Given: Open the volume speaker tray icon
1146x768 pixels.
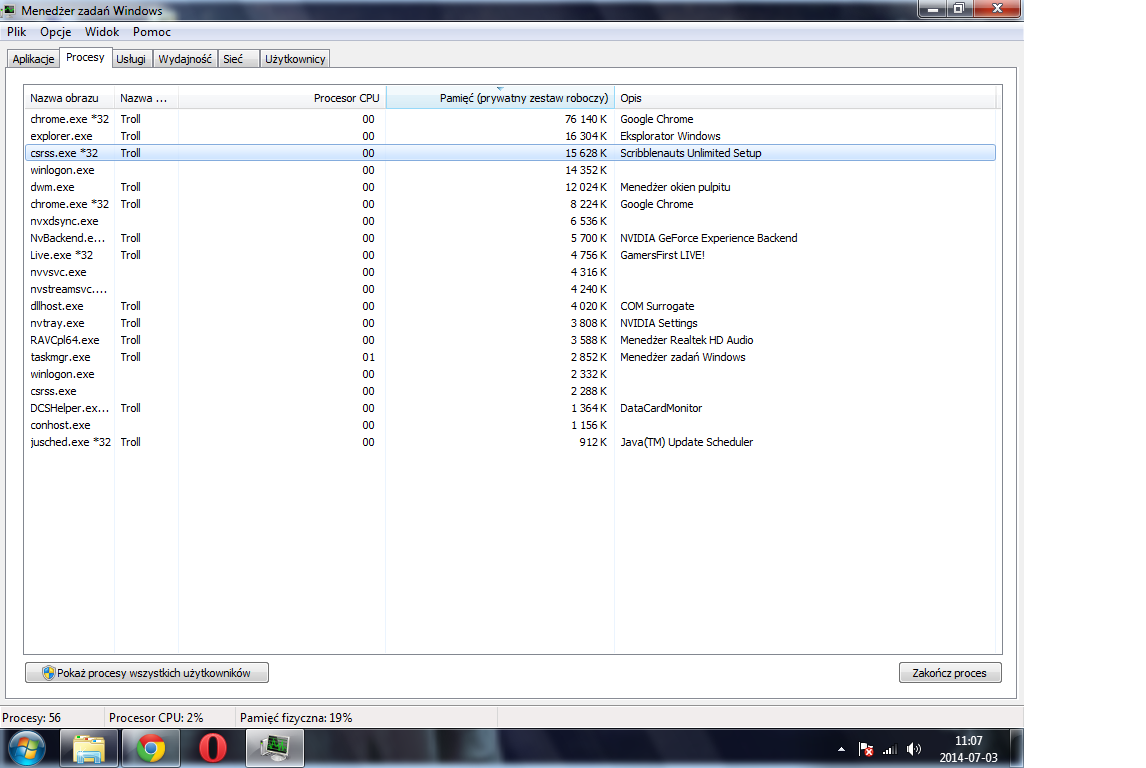Looking at the screenshot, I should (x=914, y=749).
